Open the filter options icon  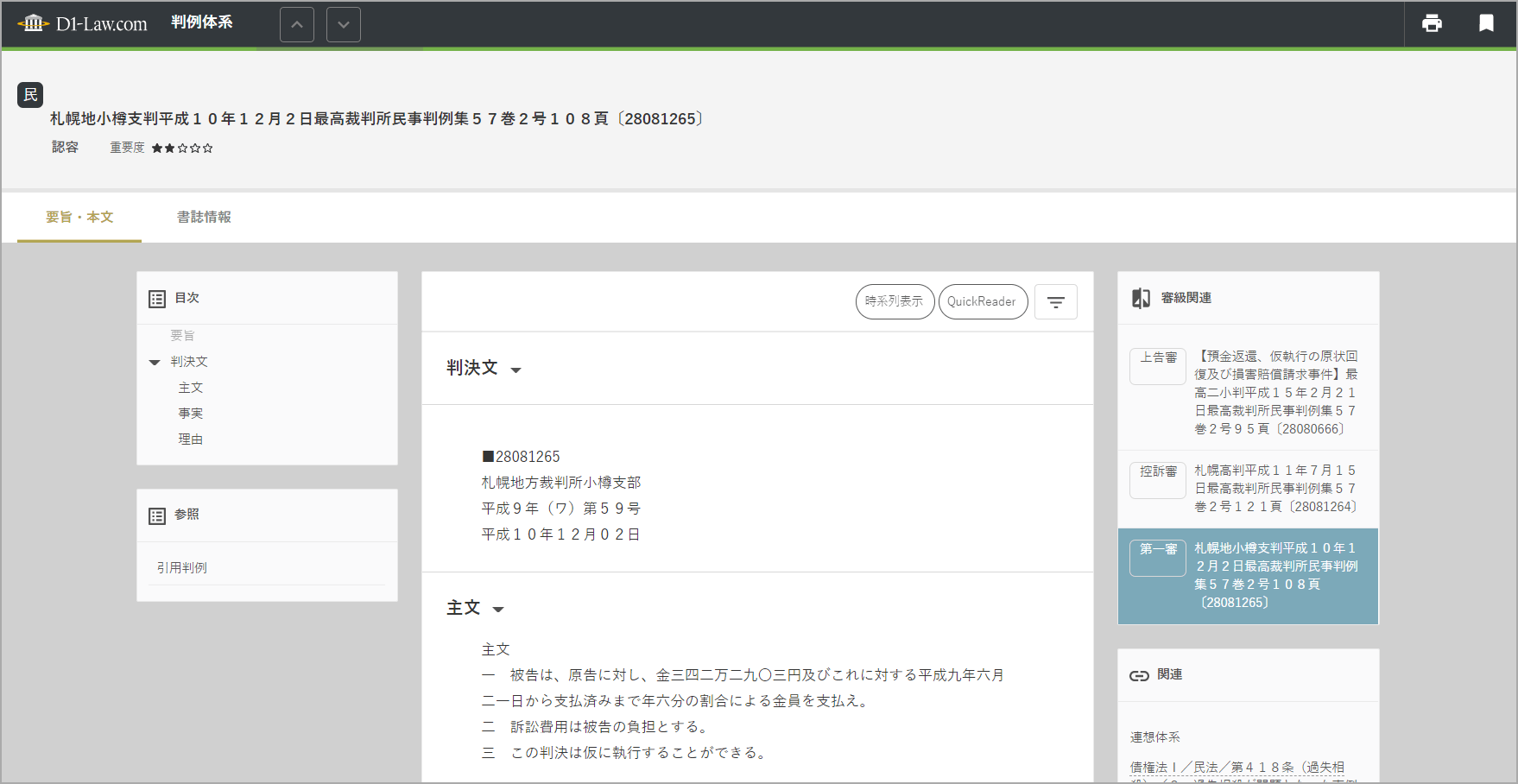coord(1055,302)
